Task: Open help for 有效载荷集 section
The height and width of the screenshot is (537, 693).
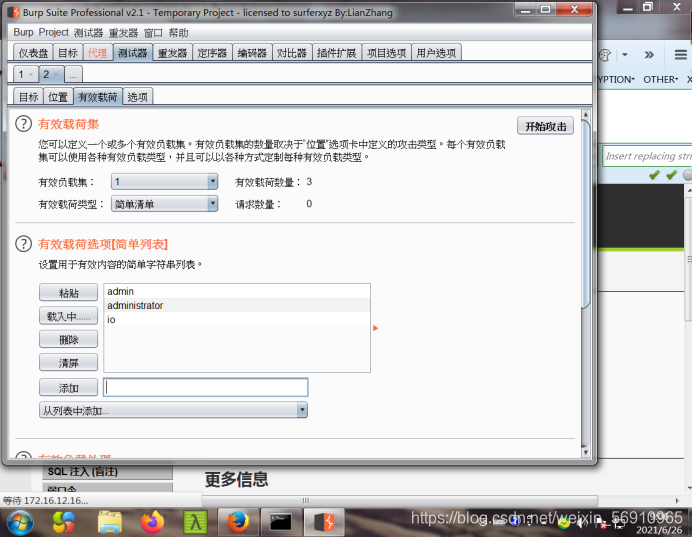Action: pyautogui.click(x=23, y=124)
